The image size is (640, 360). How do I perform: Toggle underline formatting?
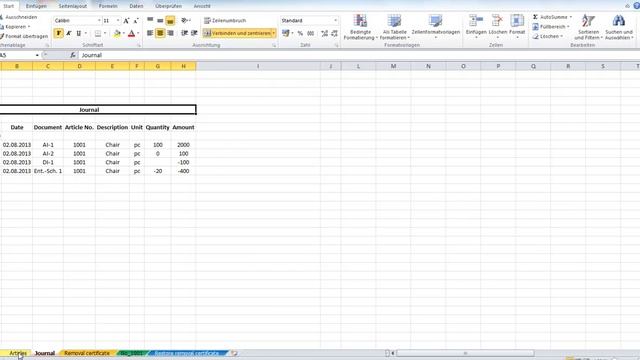pyautogui.click(x=78, y=33)
